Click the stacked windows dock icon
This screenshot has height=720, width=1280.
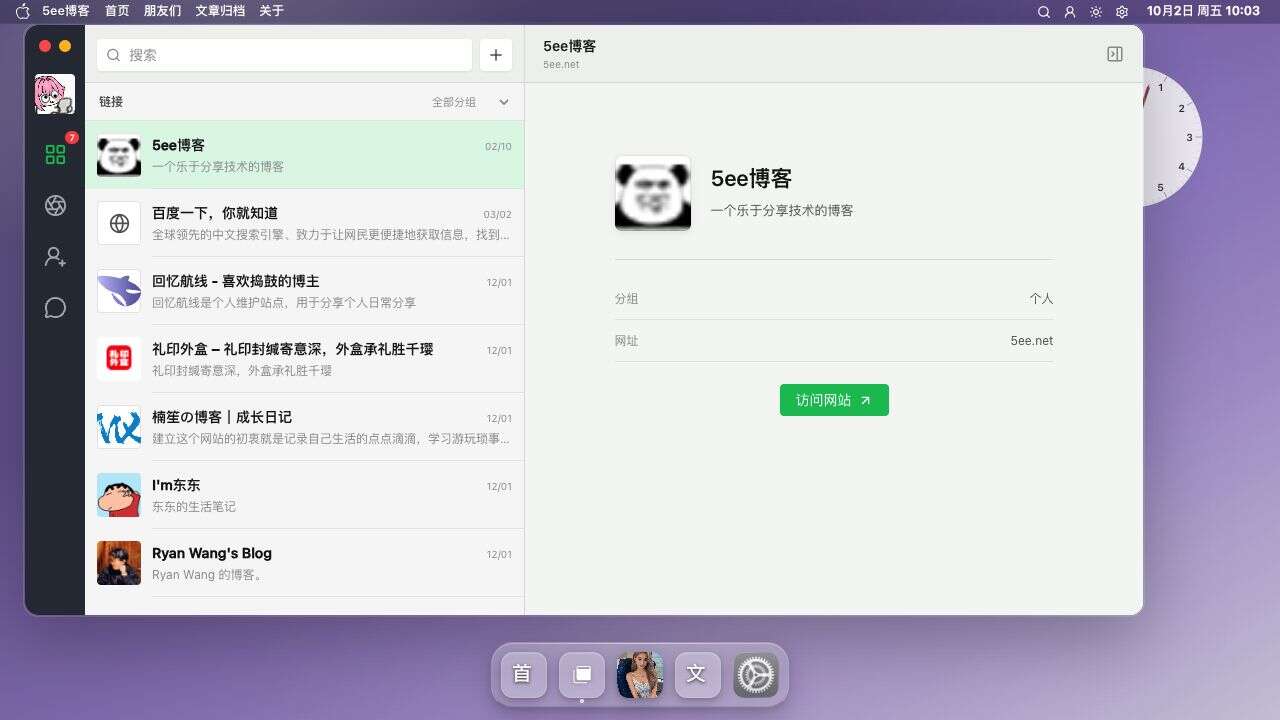click(581, 674)
